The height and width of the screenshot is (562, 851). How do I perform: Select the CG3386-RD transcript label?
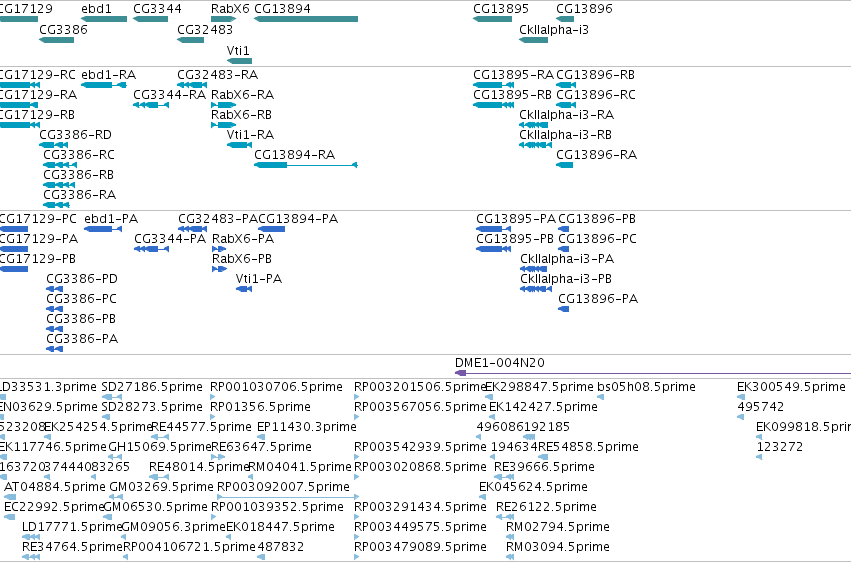(75, 135)
